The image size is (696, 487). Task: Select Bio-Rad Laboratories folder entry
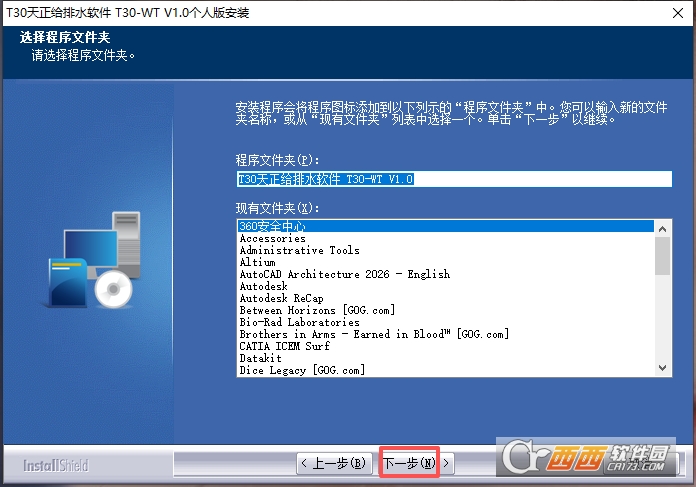click(446, 322)
